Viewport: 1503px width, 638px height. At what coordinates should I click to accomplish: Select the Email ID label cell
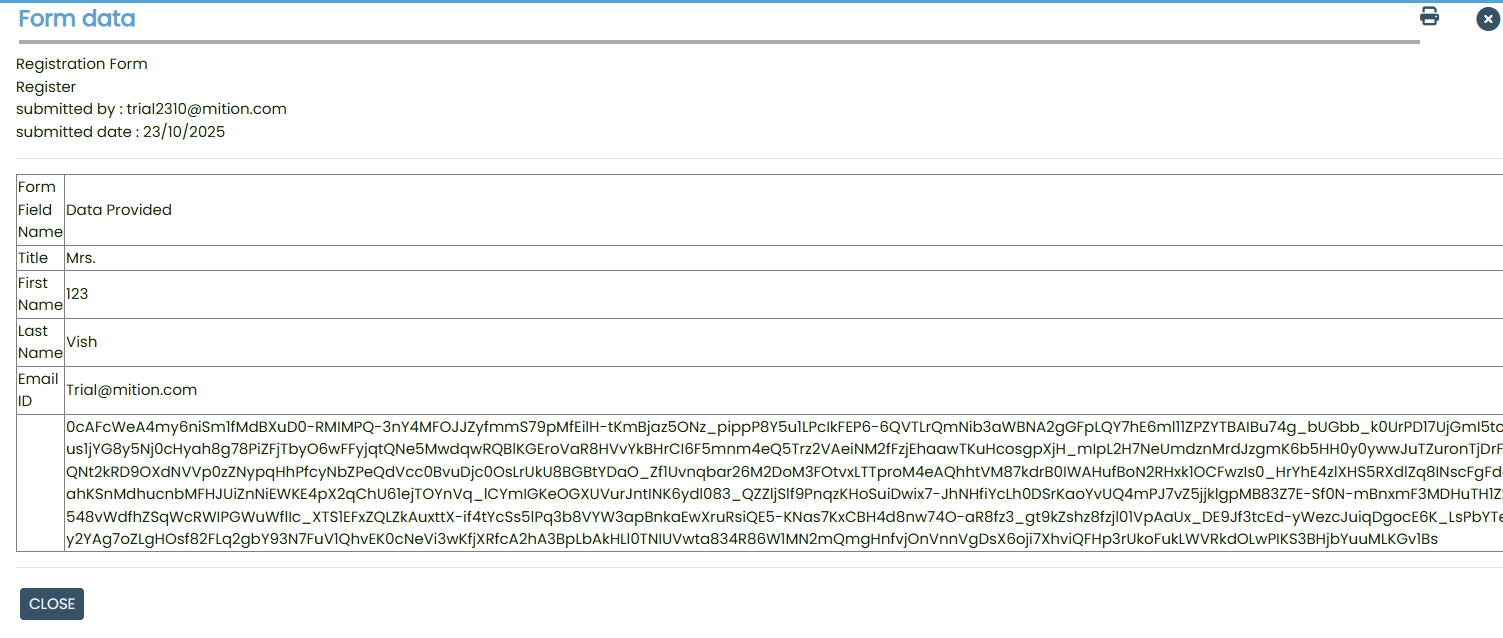point(40,390)
